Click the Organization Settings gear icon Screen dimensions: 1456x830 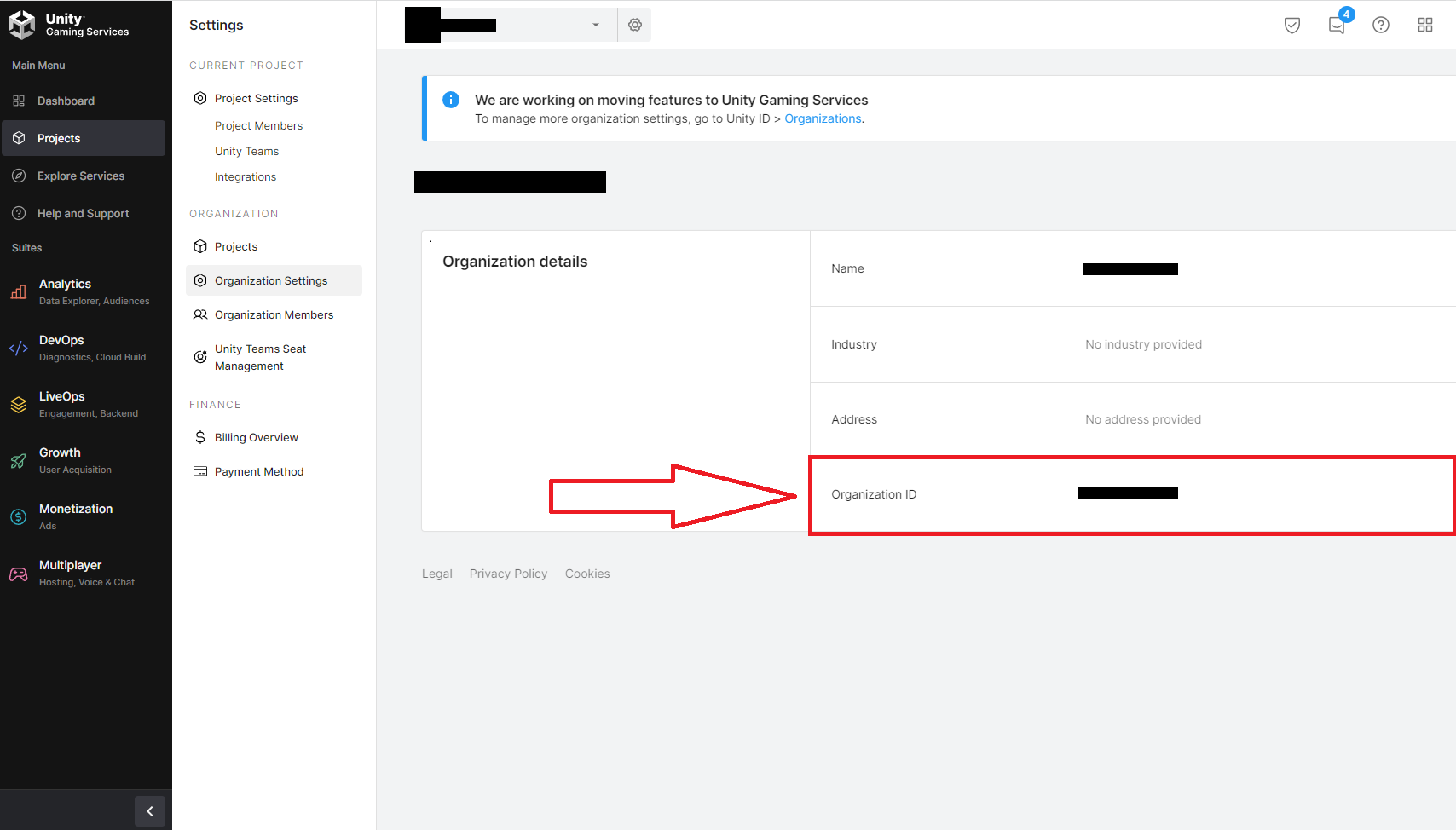(200, 280)
